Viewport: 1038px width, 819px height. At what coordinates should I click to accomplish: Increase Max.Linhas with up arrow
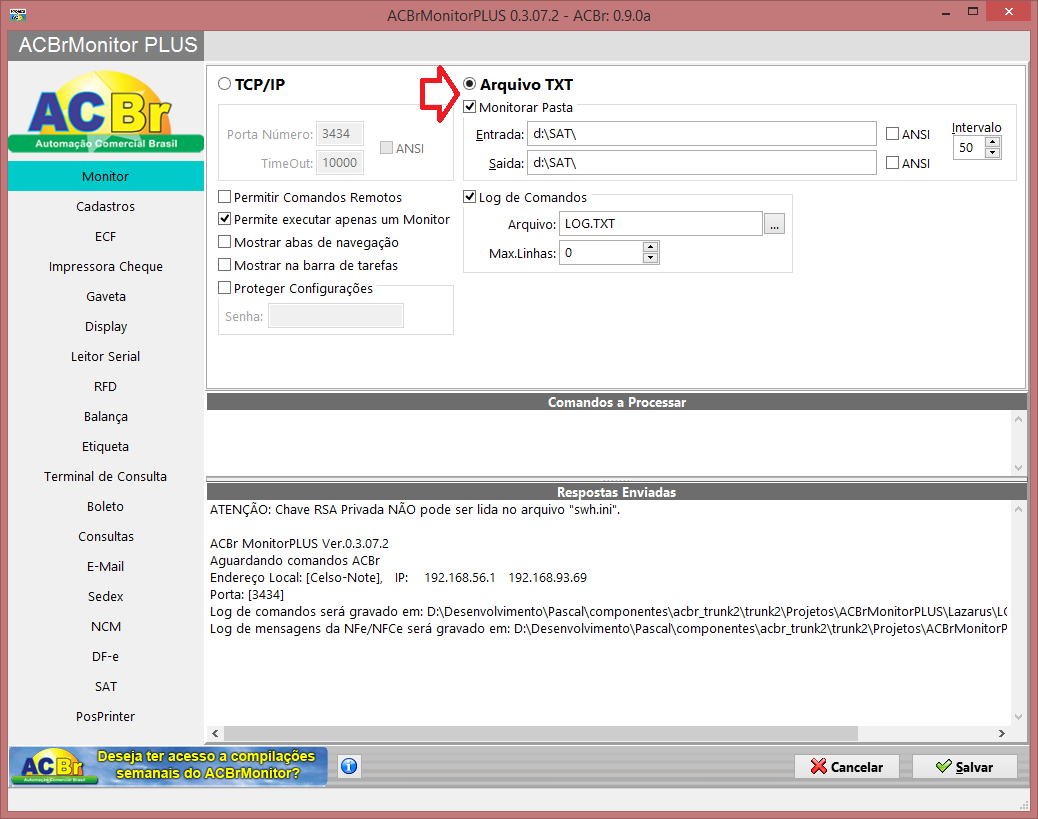tap(650, 247)
